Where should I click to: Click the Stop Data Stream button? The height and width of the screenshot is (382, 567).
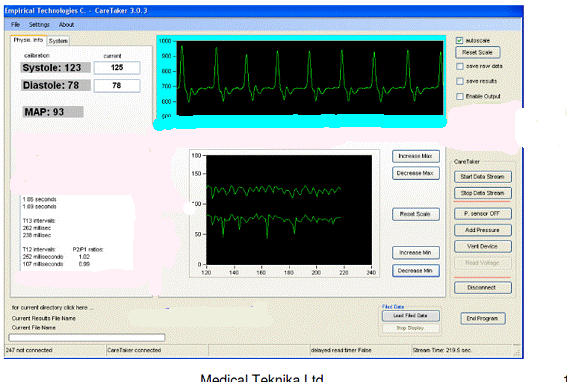click(482, 193)
